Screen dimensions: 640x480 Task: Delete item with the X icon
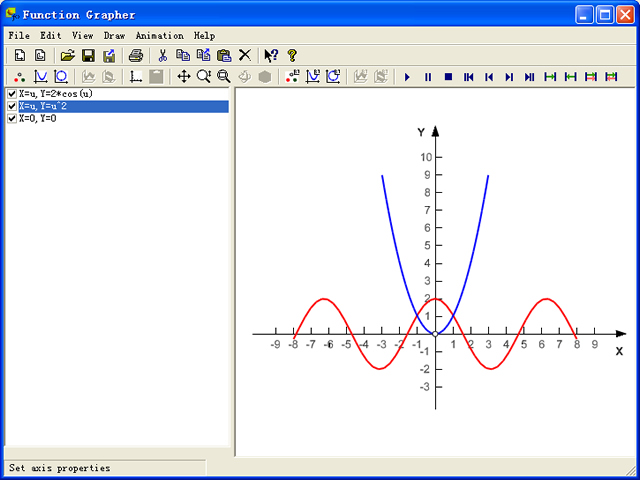pyautogui.click(x=244, y=55)
